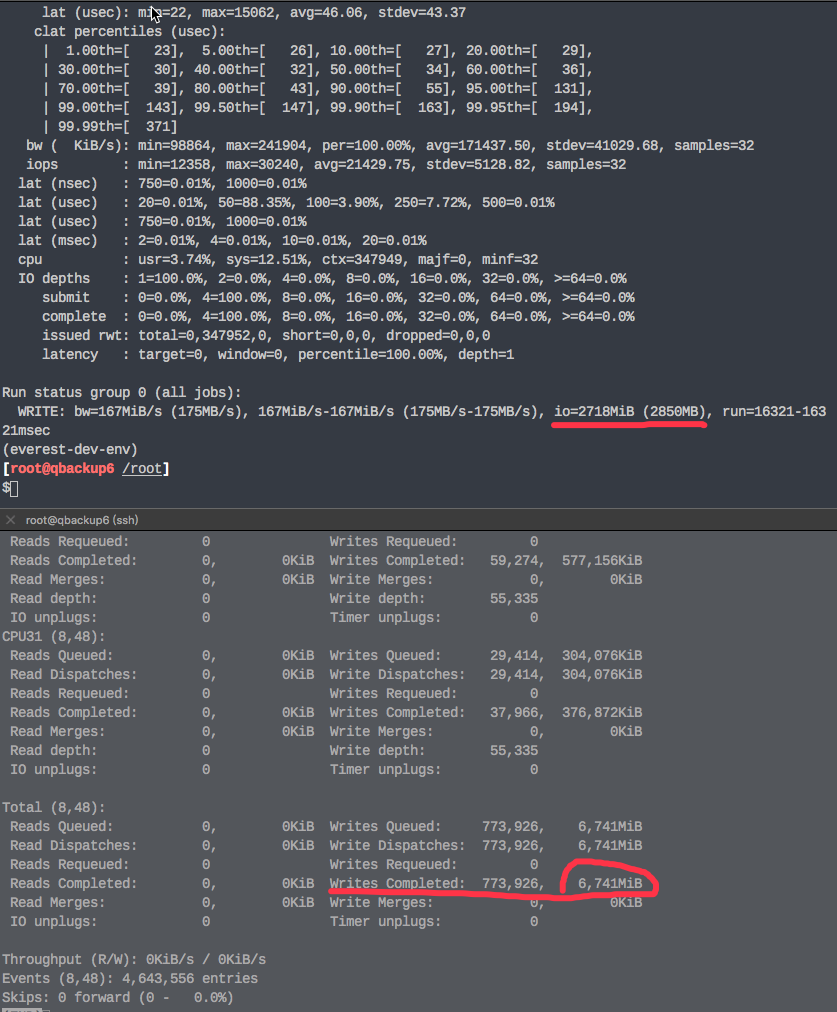Viewport: 837px width, 1012px height.
Task: Click the 99.99th=[ 371] percentile entry
Action: click(x=117, y=126)
